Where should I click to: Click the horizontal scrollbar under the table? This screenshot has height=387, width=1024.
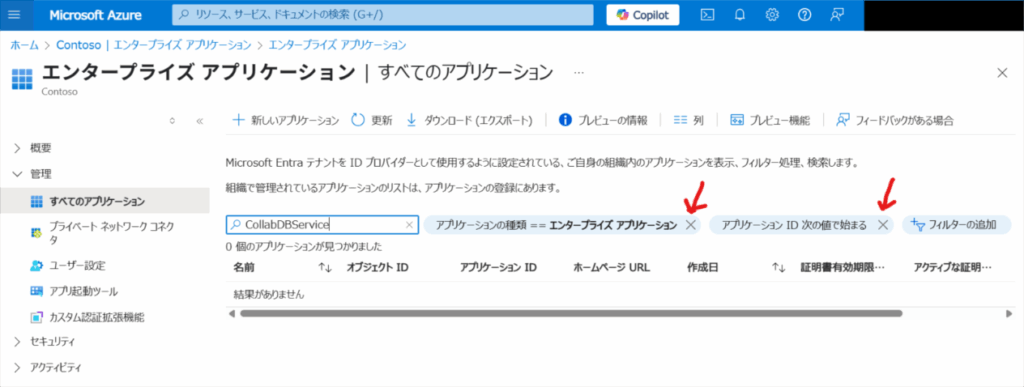(x=570, y=313)
